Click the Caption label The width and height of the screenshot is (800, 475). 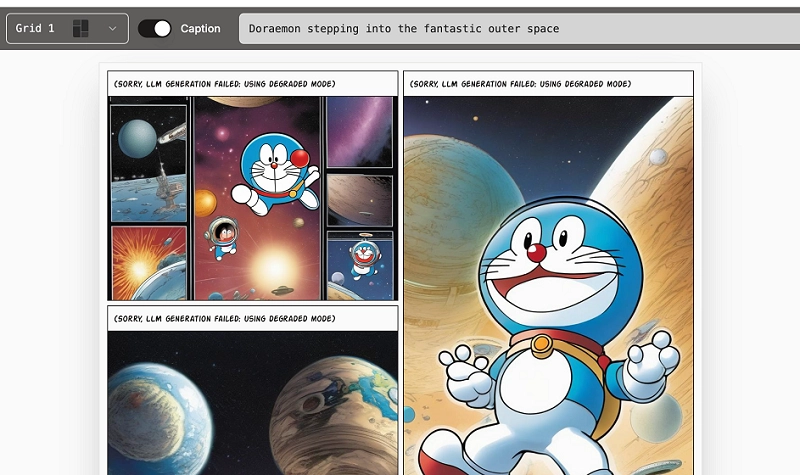coord(201,29)
